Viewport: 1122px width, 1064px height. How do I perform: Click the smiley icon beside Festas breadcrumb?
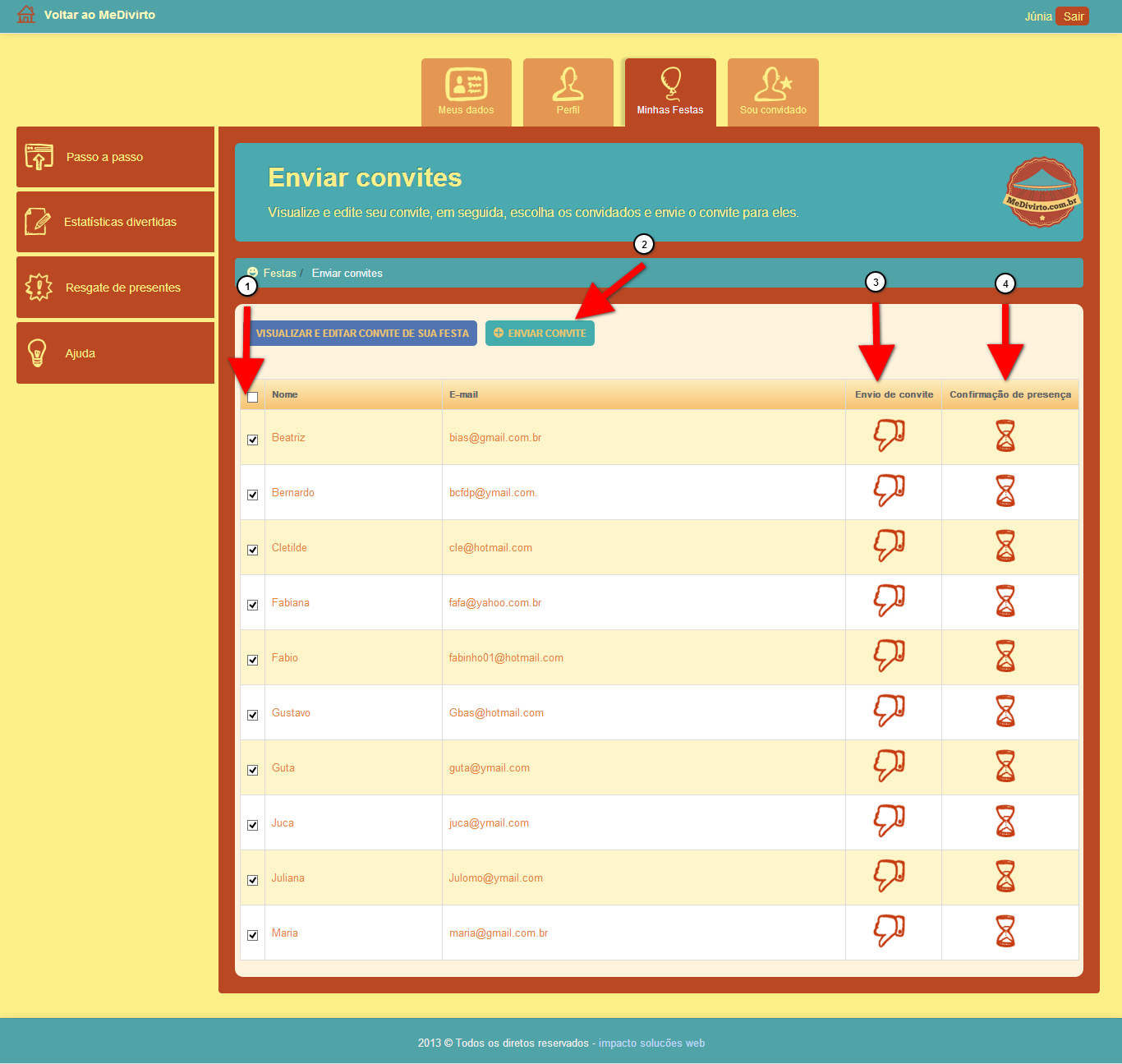point(253,272)
